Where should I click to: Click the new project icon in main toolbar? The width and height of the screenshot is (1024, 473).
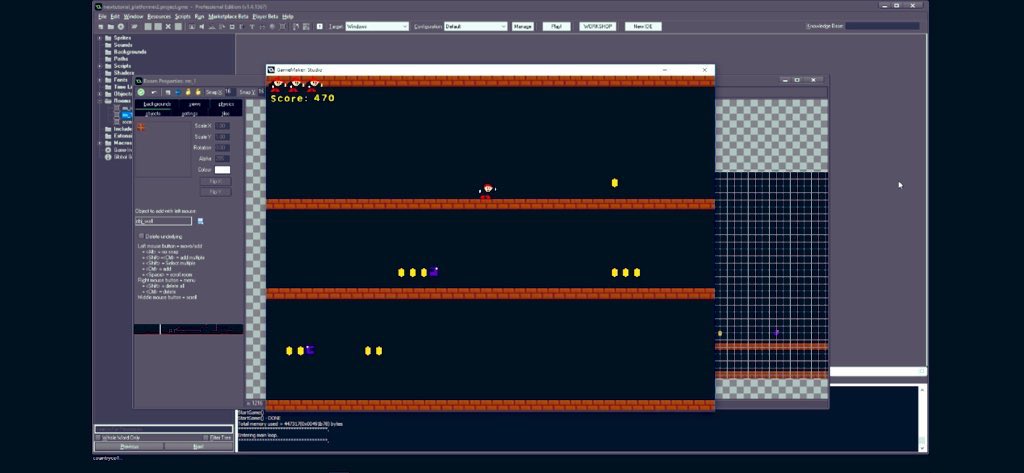(x=101, y=27)
